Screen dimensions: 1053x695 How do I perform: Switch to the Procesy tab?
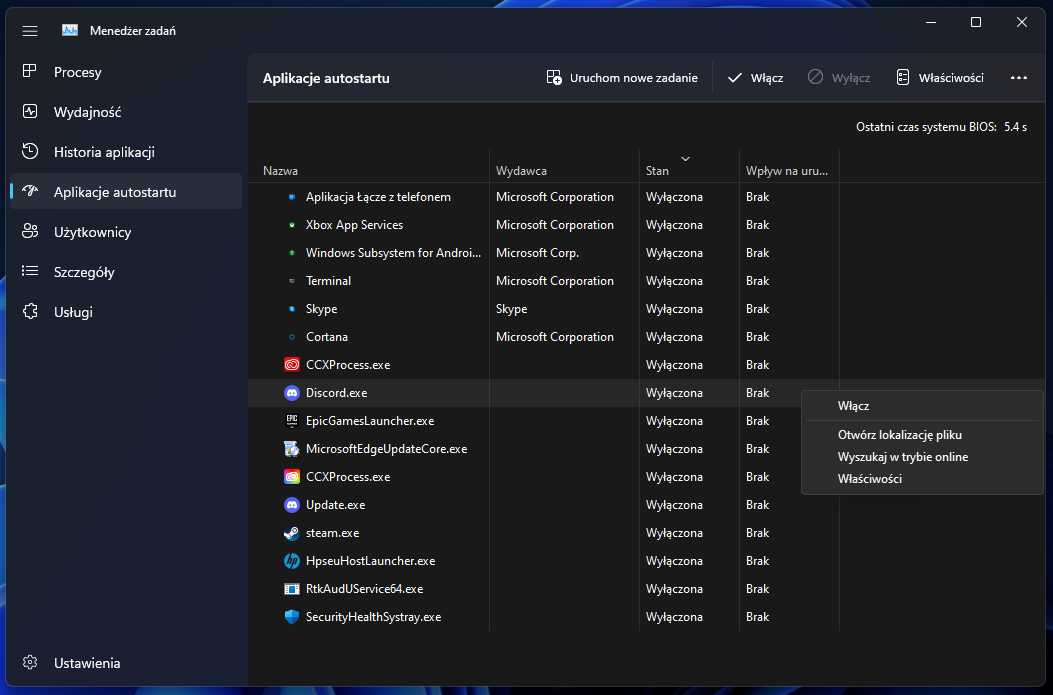click(126, 72)
